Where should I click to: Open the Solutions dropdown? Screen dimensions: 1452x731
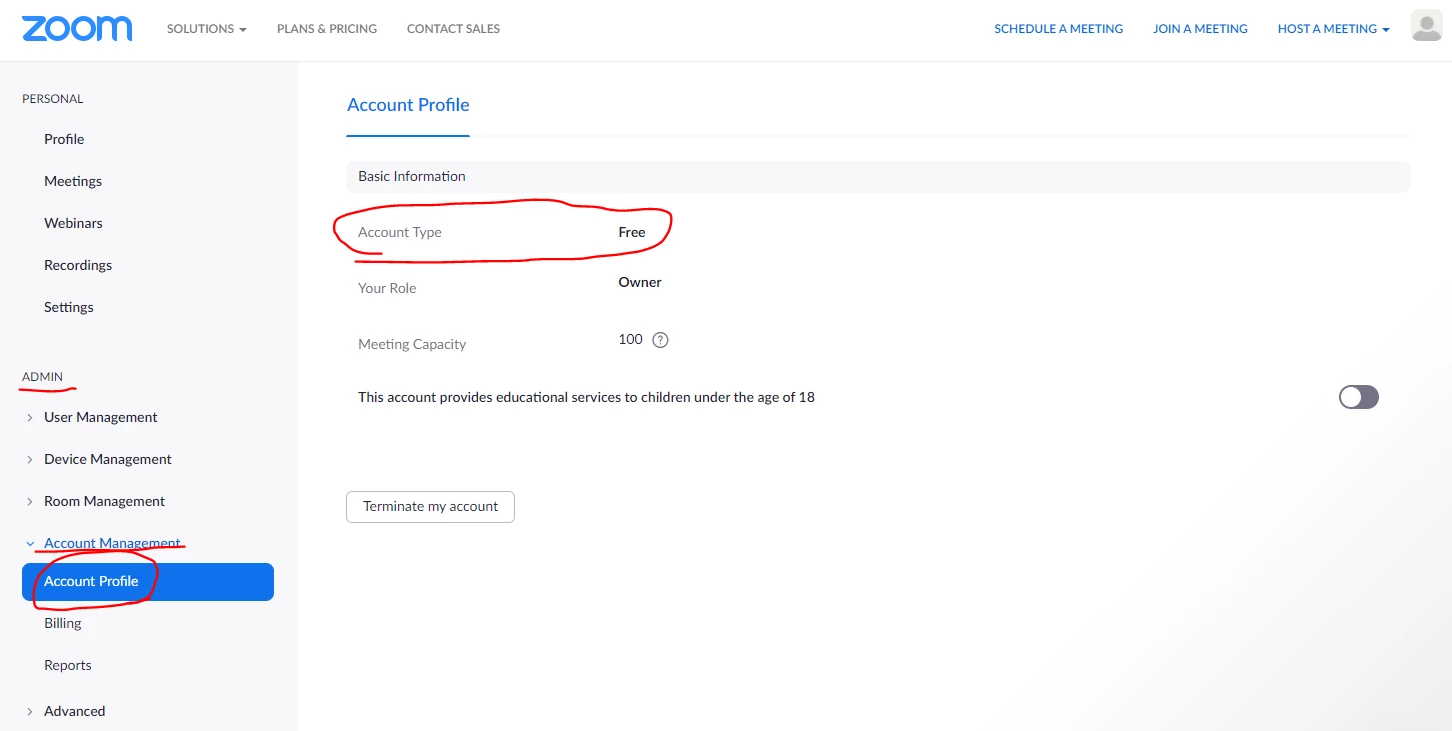click(206, 29)
